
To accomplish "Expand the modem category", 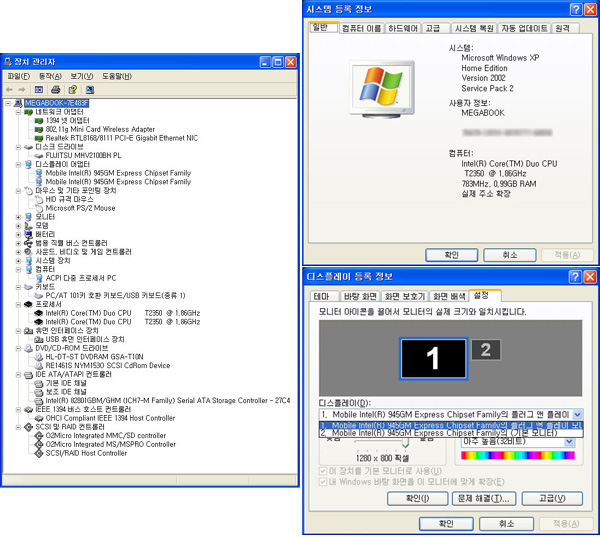I will click(x=18, y=226).
